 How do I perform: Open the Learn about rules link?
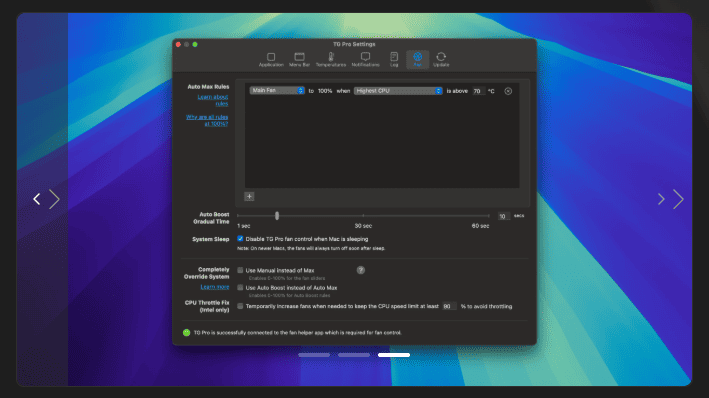(213, 100)
